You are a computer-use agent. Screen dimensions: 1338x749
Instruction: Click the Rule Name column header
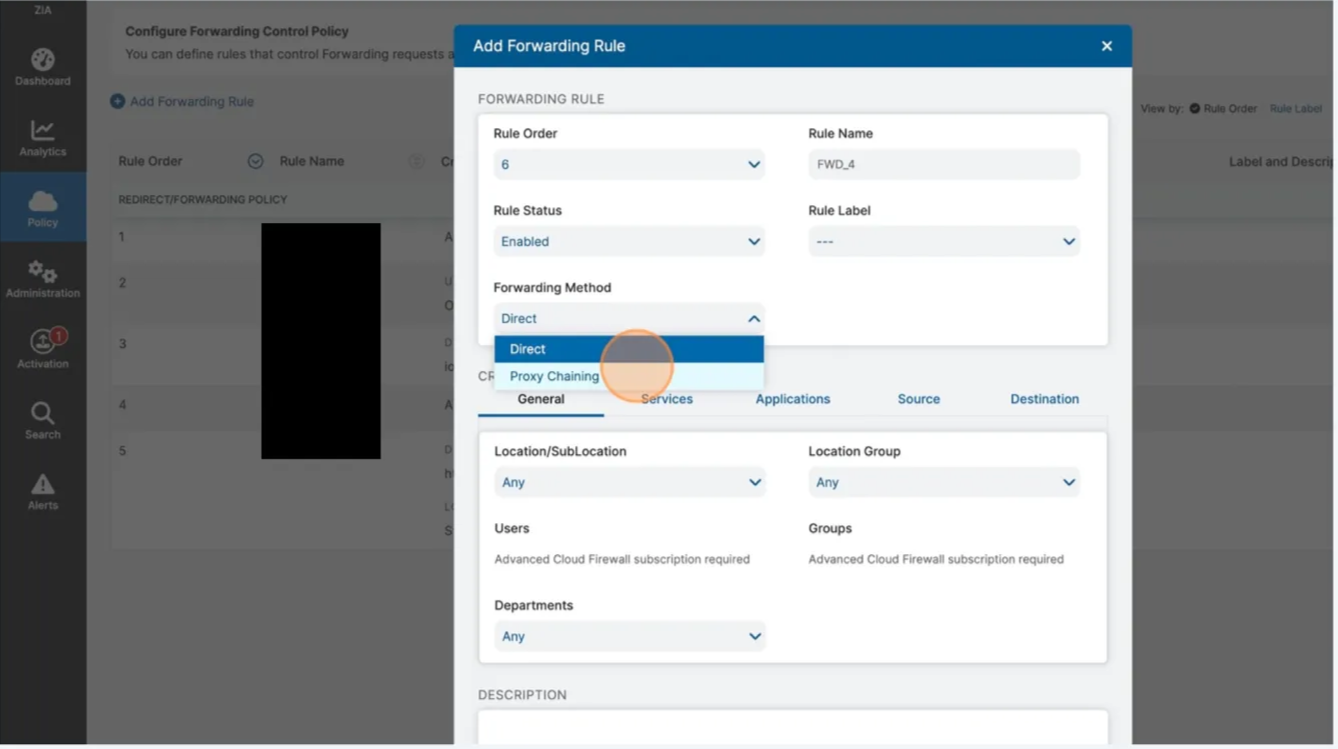tap(312, 161)
